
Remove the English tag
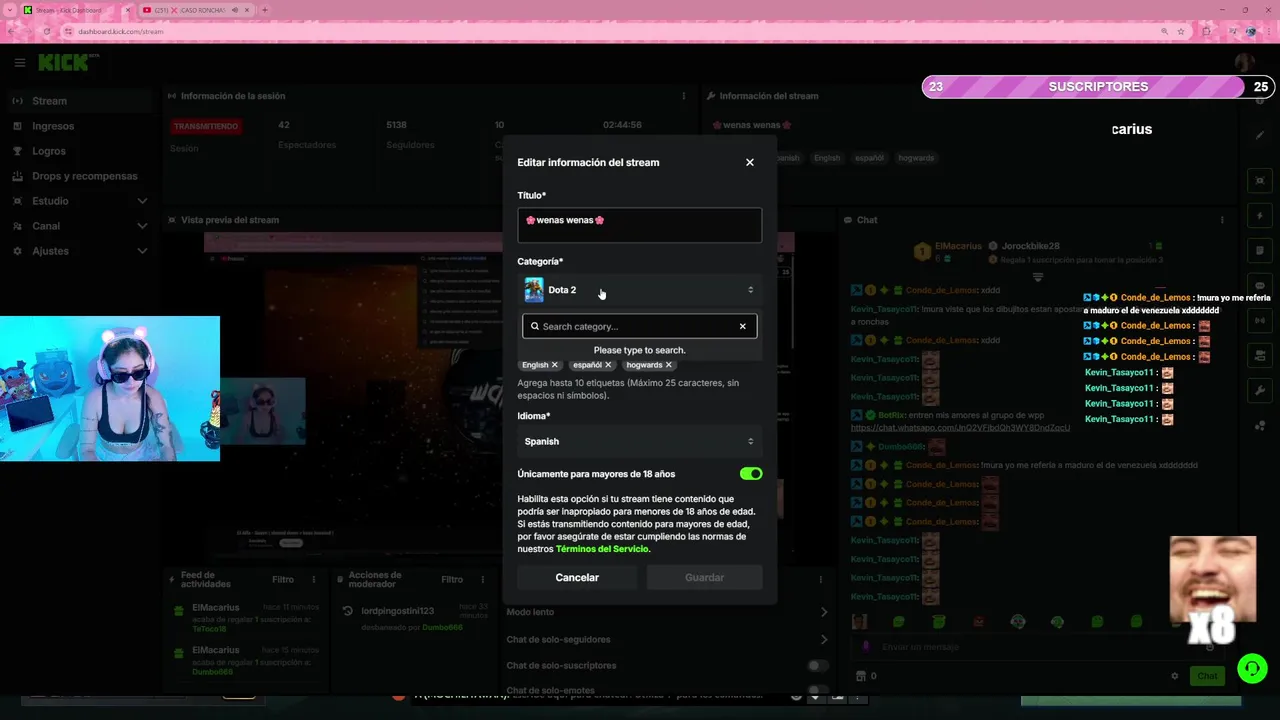click(555, 365)
